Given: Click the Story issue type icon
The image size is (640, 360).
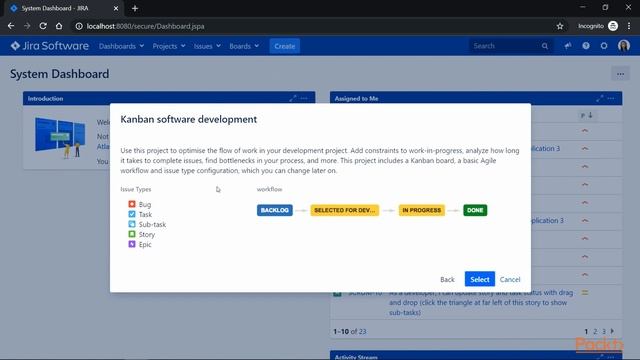Looking at the screenshot, I should [132, 234].
